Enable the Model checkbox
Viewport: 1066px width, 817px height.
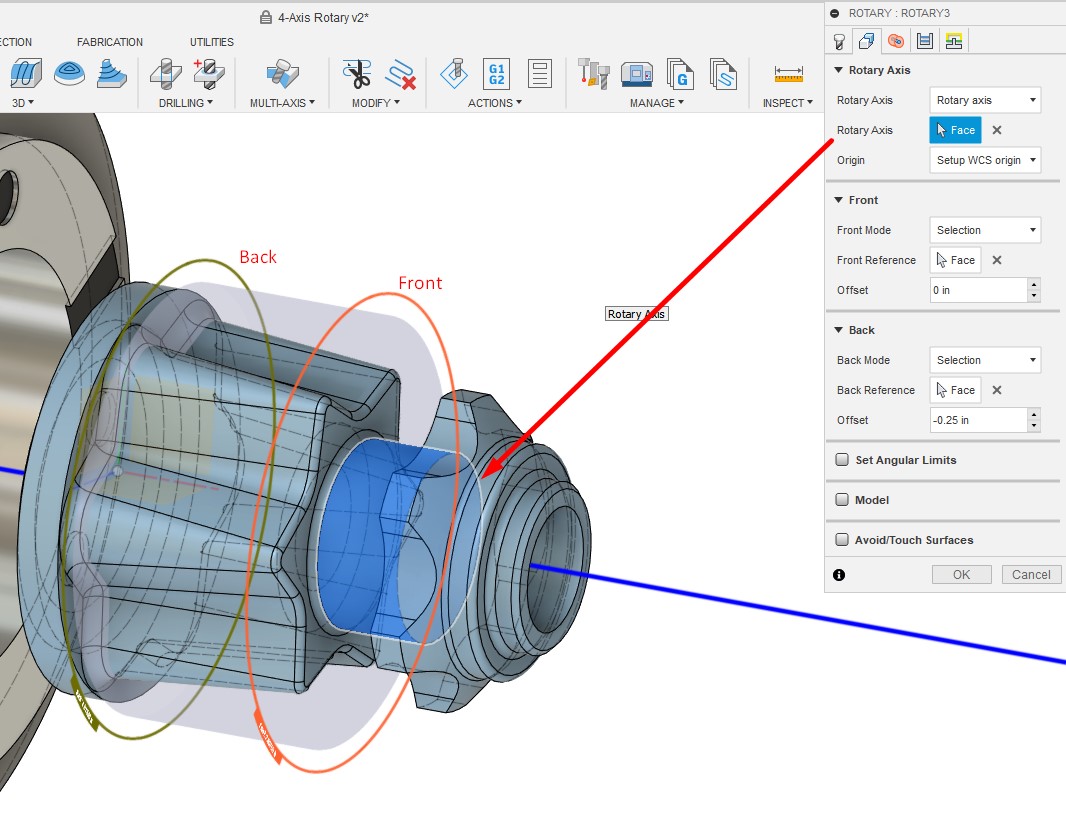click(x=842, y=500)
